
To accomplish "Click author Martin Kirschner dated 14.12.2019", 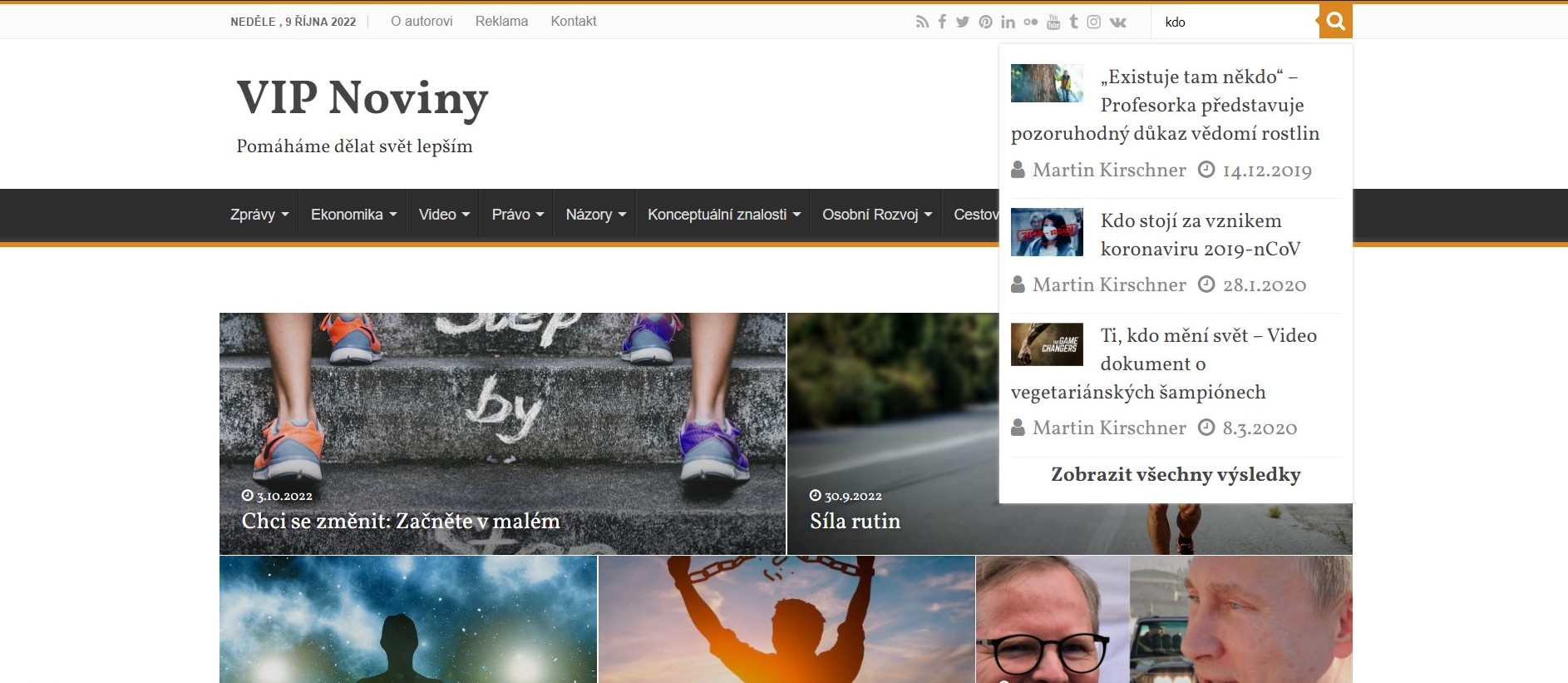I will click(1109, 171).
